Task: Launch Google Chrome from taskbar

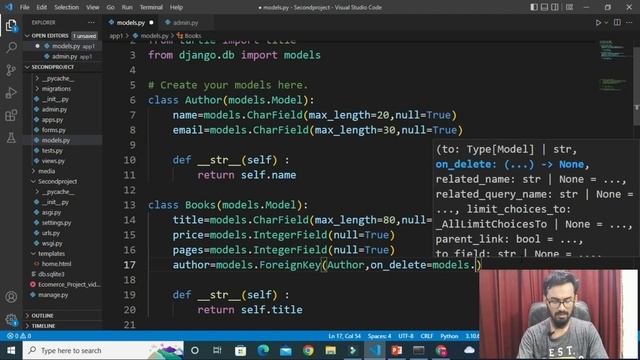Action: [308, 351]
